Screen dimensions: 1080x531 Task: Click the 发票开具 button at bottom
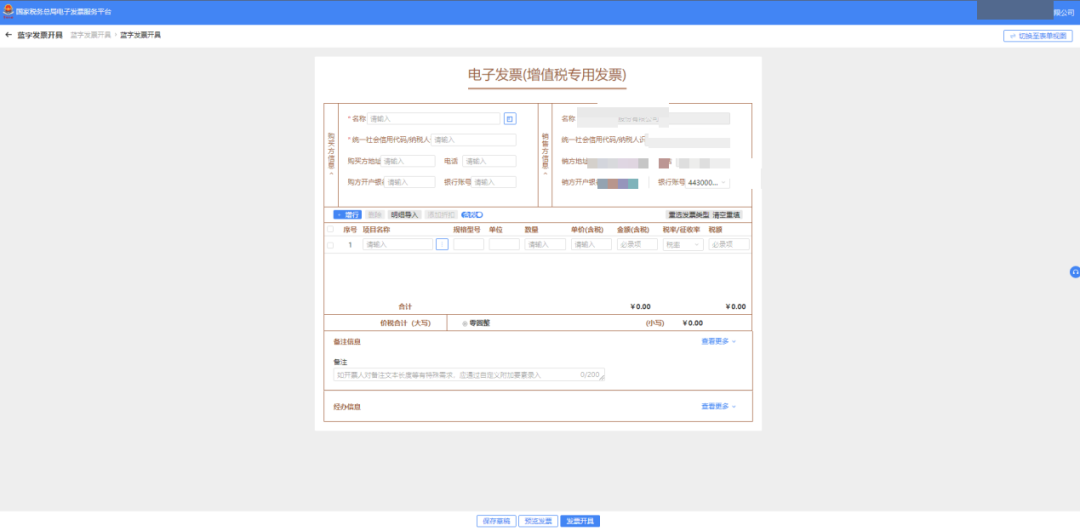click(579, 521)
